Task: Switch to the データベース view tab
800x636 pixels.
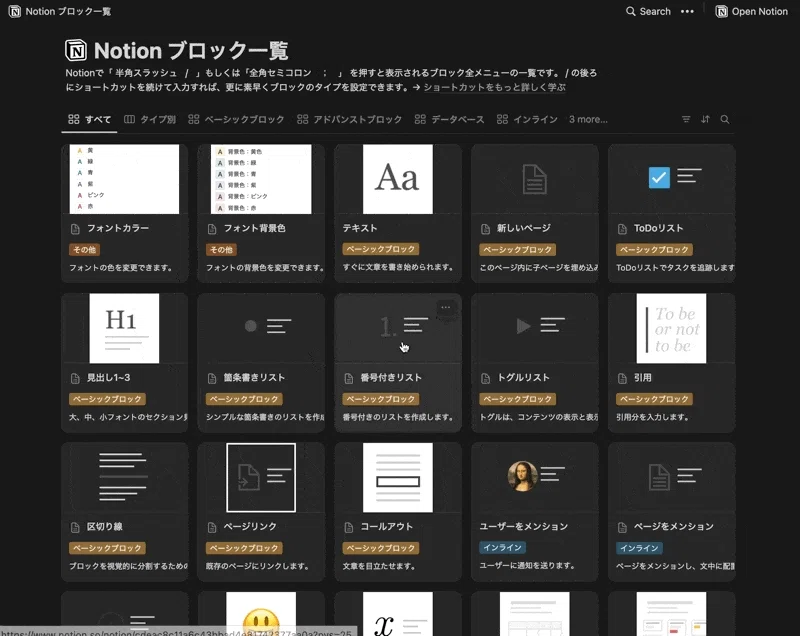Action: (449, 119)
